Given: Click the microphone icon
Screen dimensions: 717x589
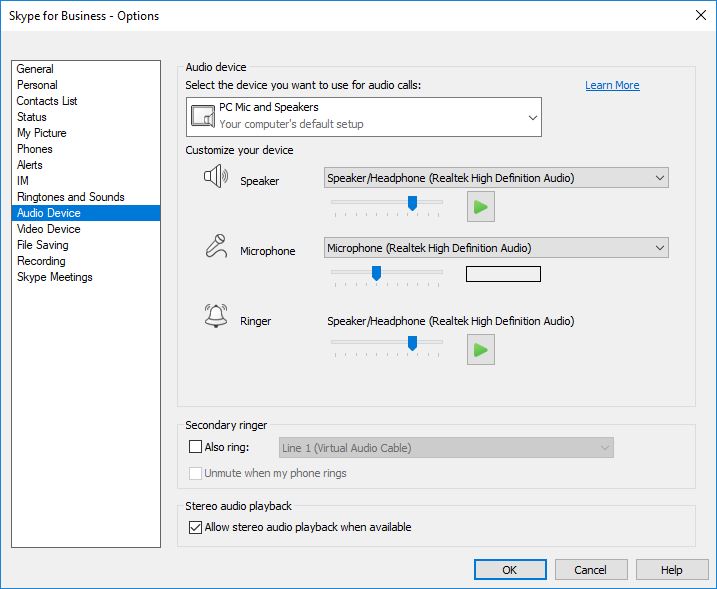Looking at the screenshot, I should click(216, 246).
